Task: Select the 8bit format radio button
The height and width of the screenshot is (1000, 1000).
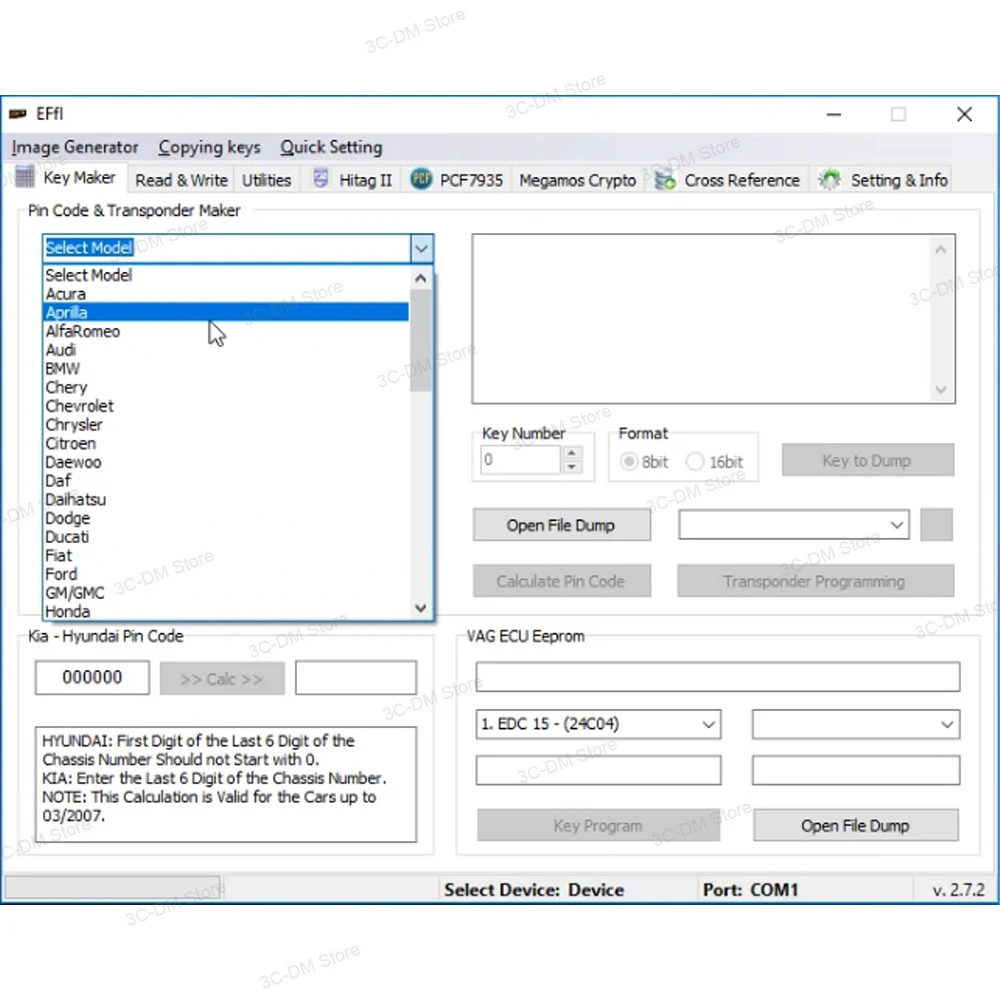Action: pyautogui.click(x=629, y=461)
